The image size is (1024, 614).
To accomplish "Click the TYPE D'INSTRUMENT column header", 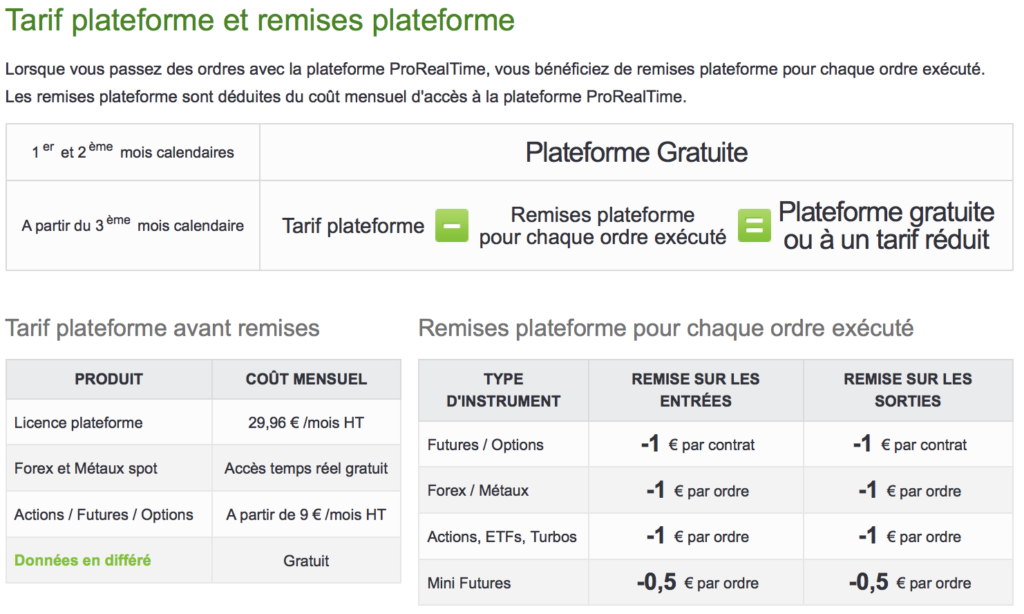I will coord(504,390).
